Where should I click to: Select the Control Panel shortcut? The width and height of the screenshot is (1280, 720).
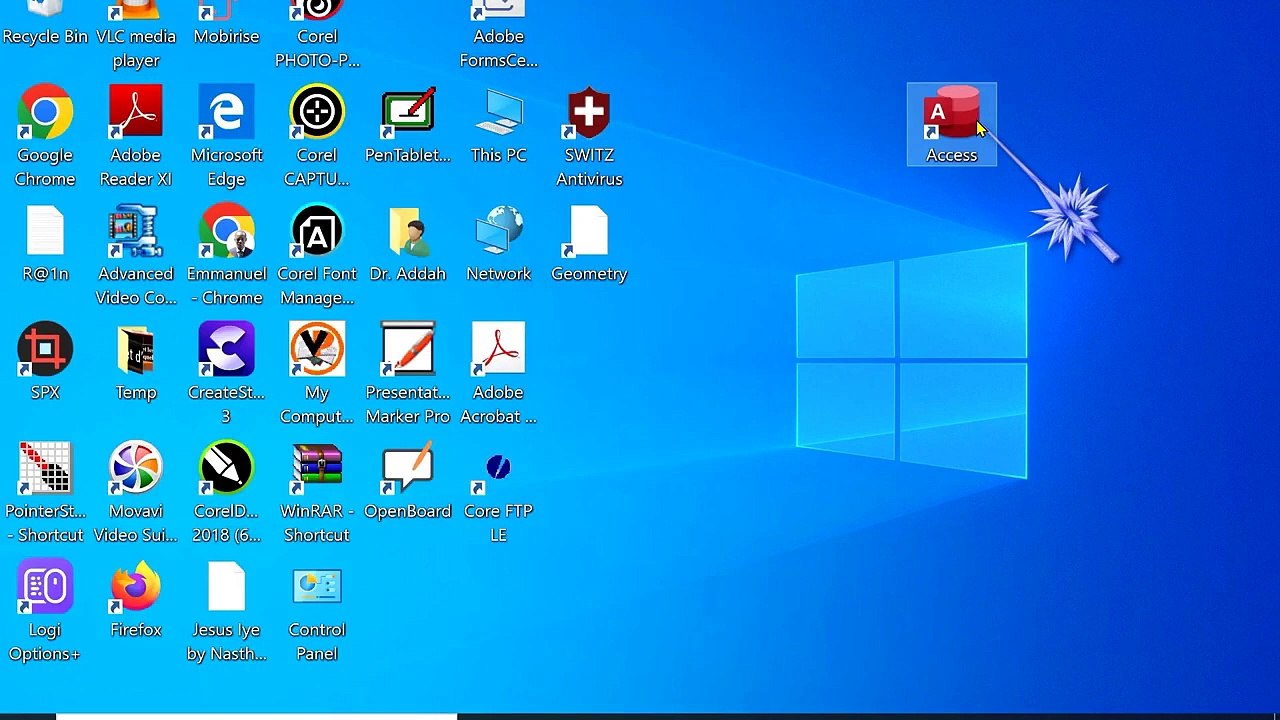click(317, 612)
